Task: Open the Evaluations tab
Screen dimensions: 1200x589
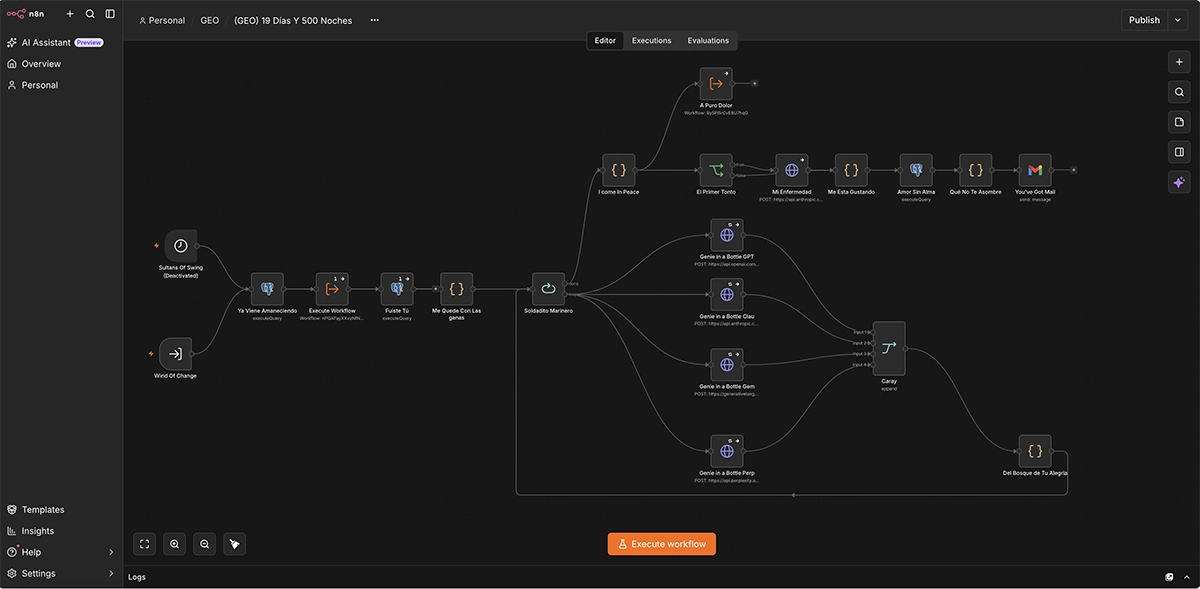Action: pos(708,41)
